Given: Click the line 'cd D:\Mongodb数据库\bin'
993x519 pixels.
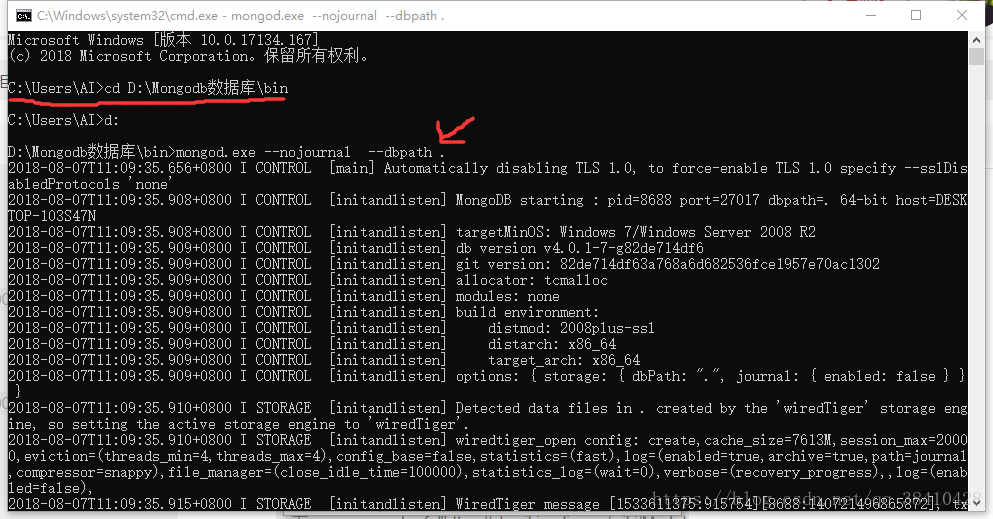Looking at the screenshot, I should (196, 88).
